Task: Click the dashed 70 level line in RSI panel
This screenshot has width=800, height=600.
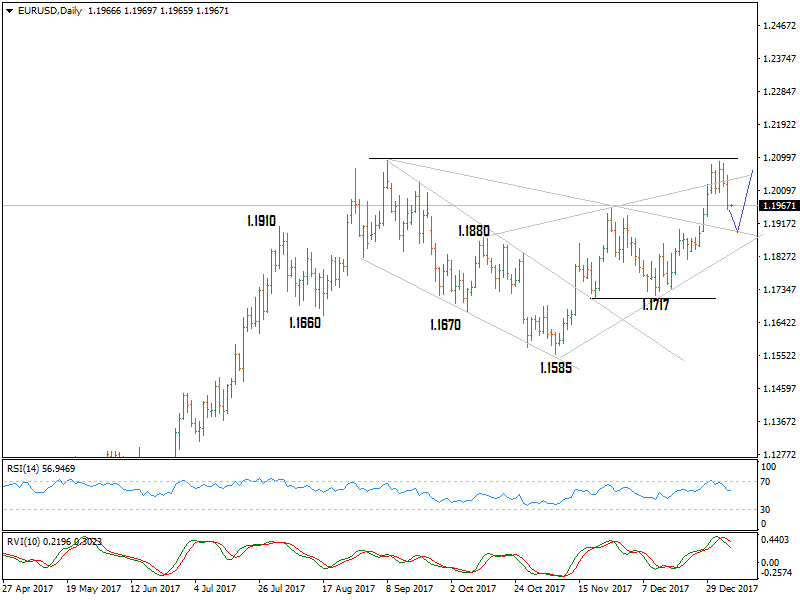Action: [x=400, y=481]
